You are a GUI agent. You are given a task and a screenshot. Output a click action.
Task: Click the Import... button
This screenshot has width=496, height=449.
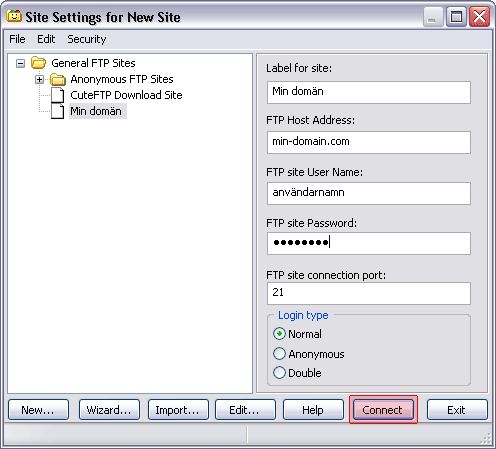(178, 410)
